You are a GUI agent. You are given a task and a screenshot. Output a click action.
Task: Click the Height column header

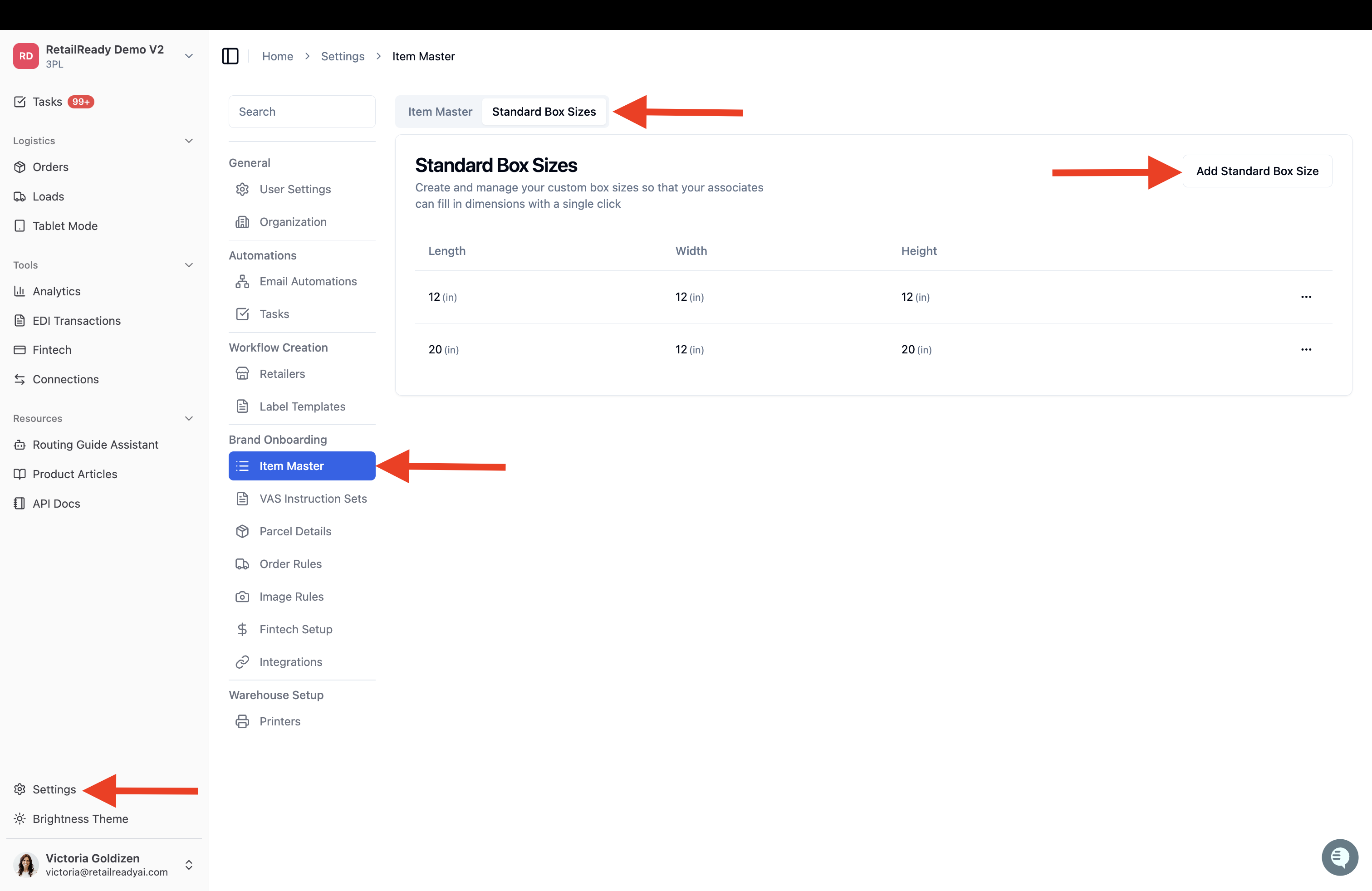[919, 251]
